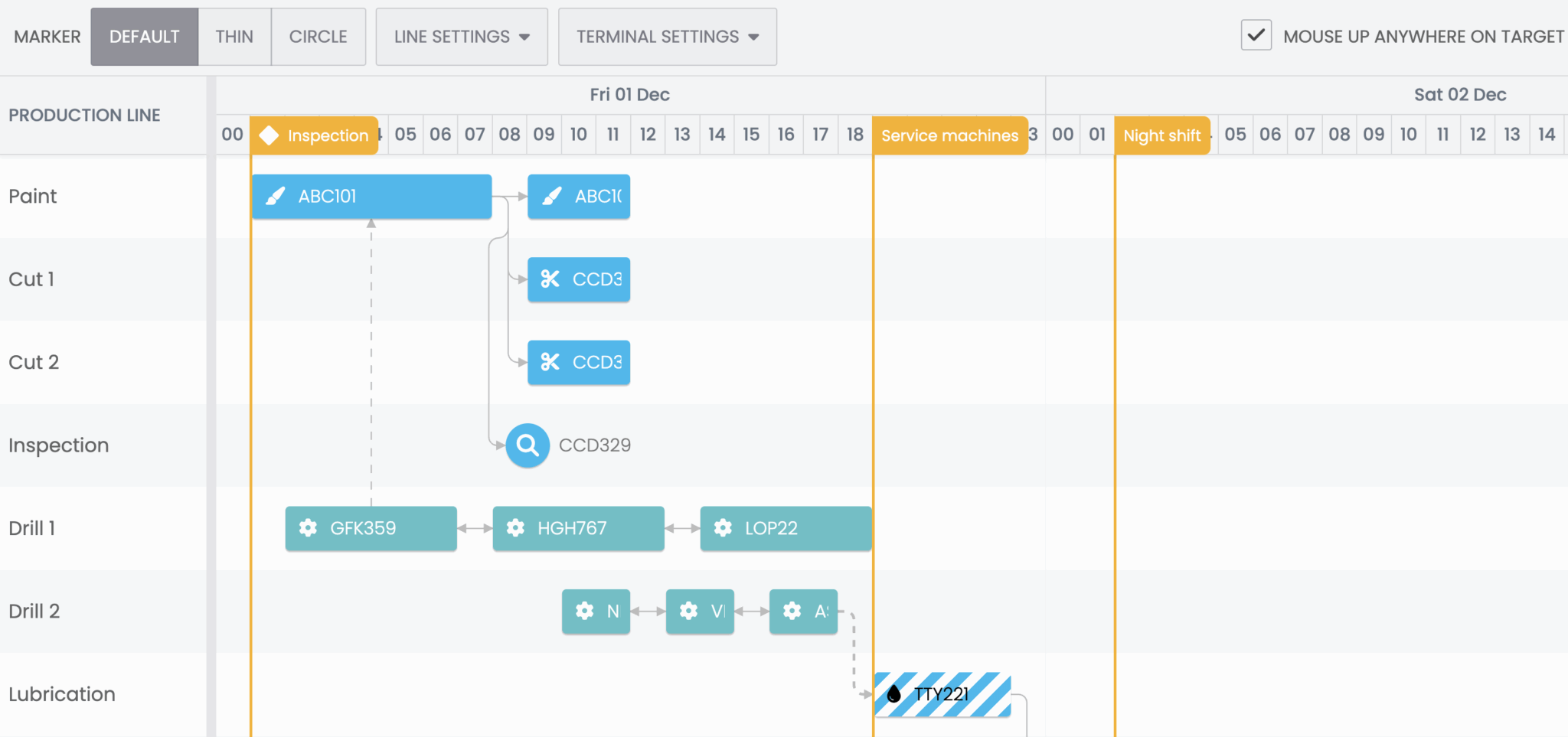
Task: Click the gear icon on GFK359 task
Action: tap(308, 528)
